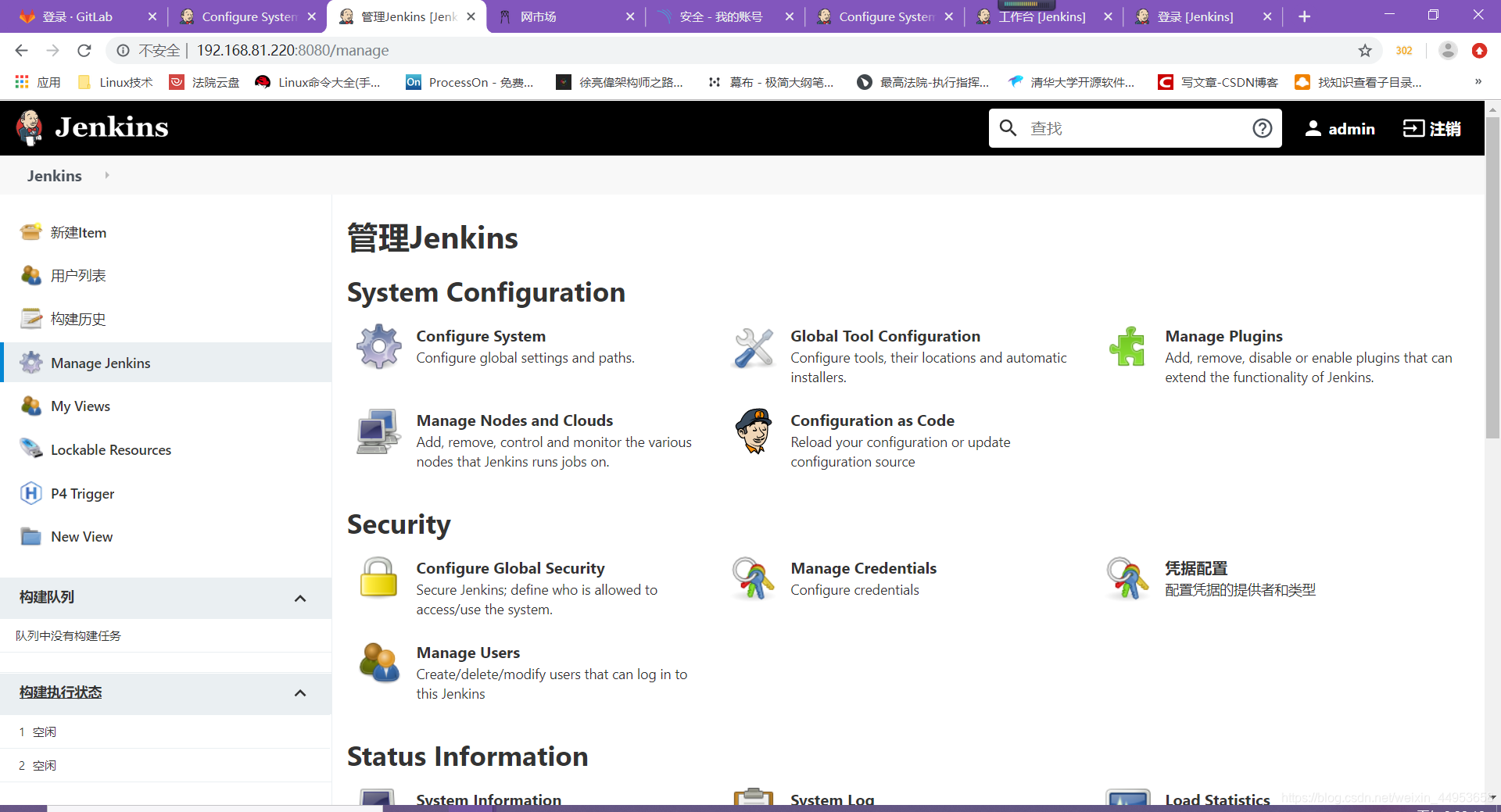Show more bookmarks with the overflow chevron

tap(1478, 82)
